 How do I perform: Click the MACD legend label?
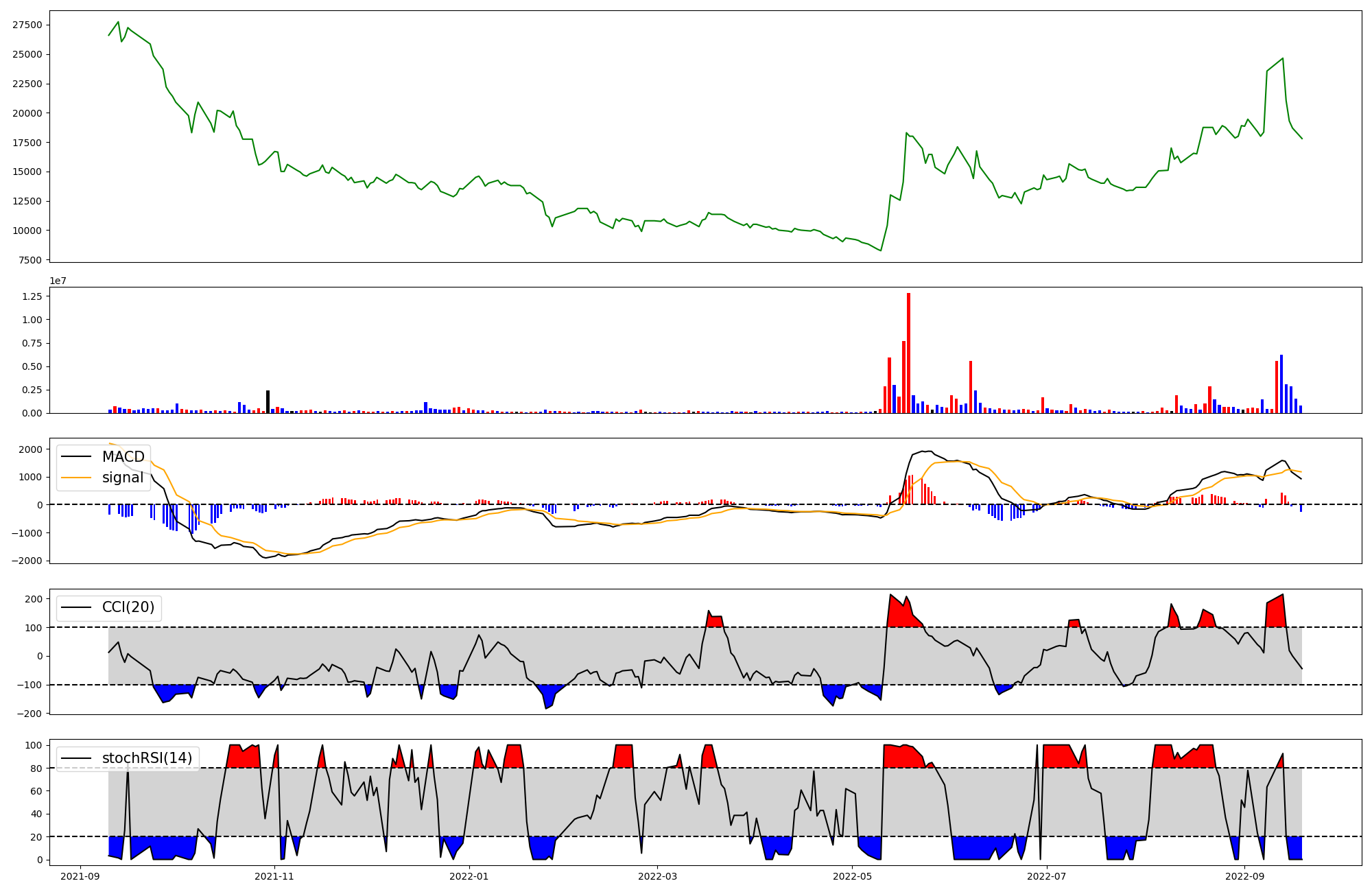(x=123, y=457)
